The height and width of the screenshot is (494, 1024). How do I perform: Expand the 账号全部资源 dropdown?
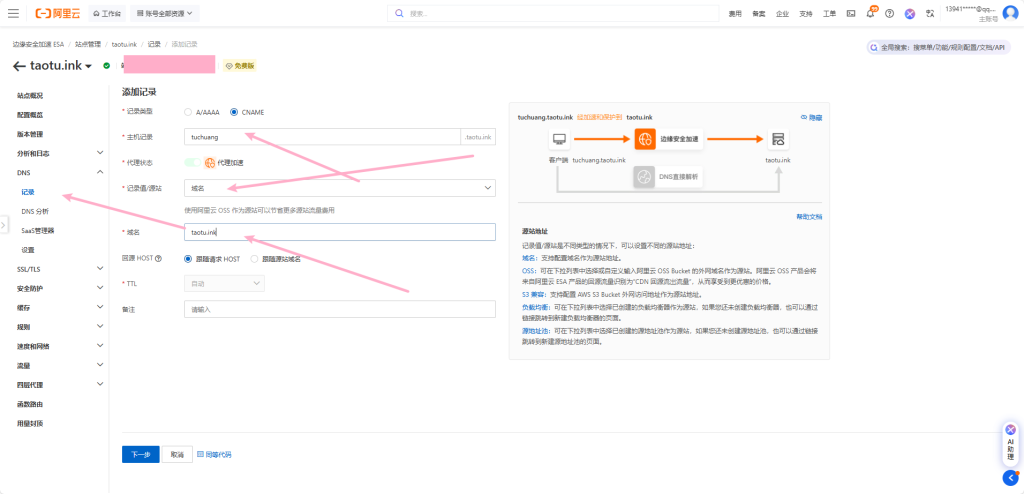click(x=165, y=14)
